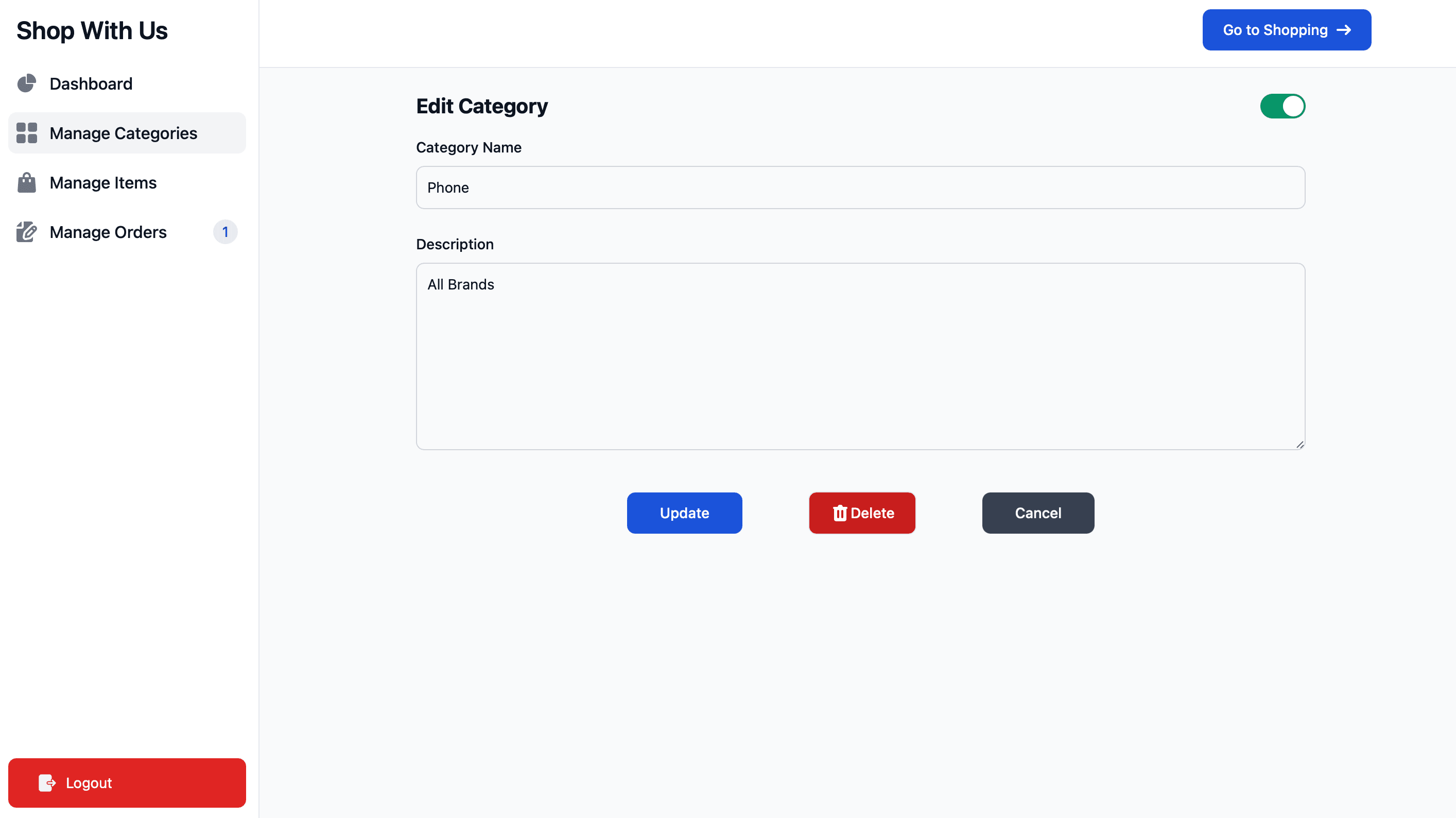
Task: Click the arrow icon on Go to Shopping
Action: click(1344, 30)
